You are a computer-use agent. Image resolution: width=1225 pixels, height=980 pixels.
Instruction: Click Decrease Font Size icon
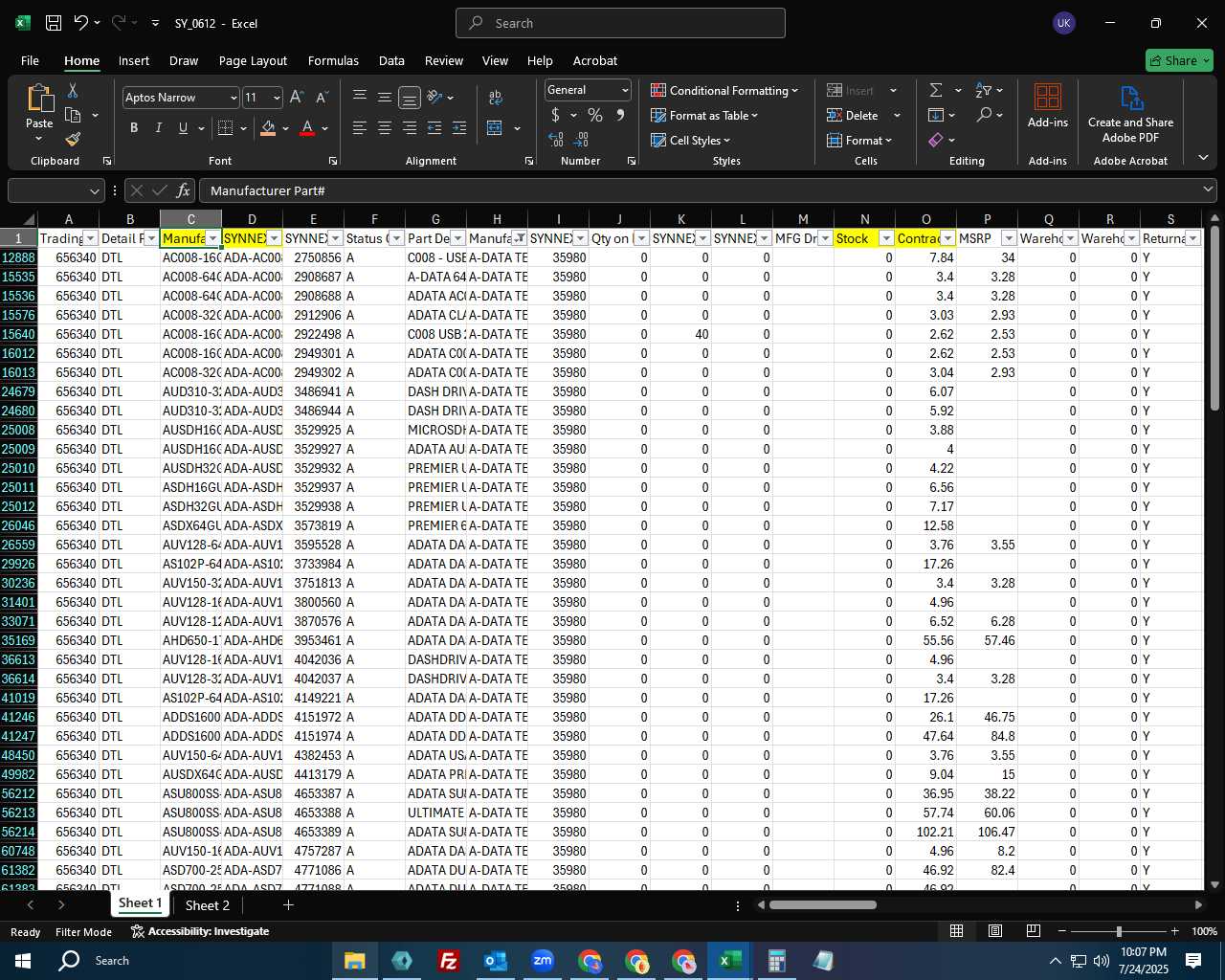click(322, 98)
